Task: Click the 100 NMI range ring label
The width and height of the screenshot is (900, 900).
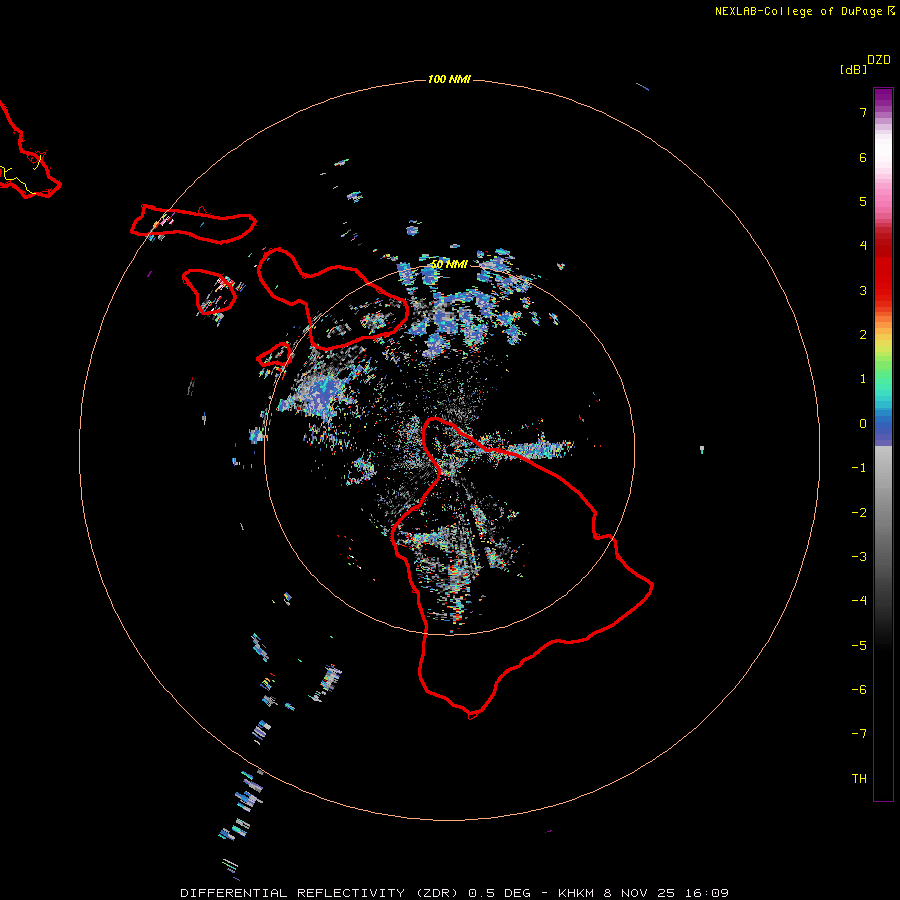Action: coord(449,79)
